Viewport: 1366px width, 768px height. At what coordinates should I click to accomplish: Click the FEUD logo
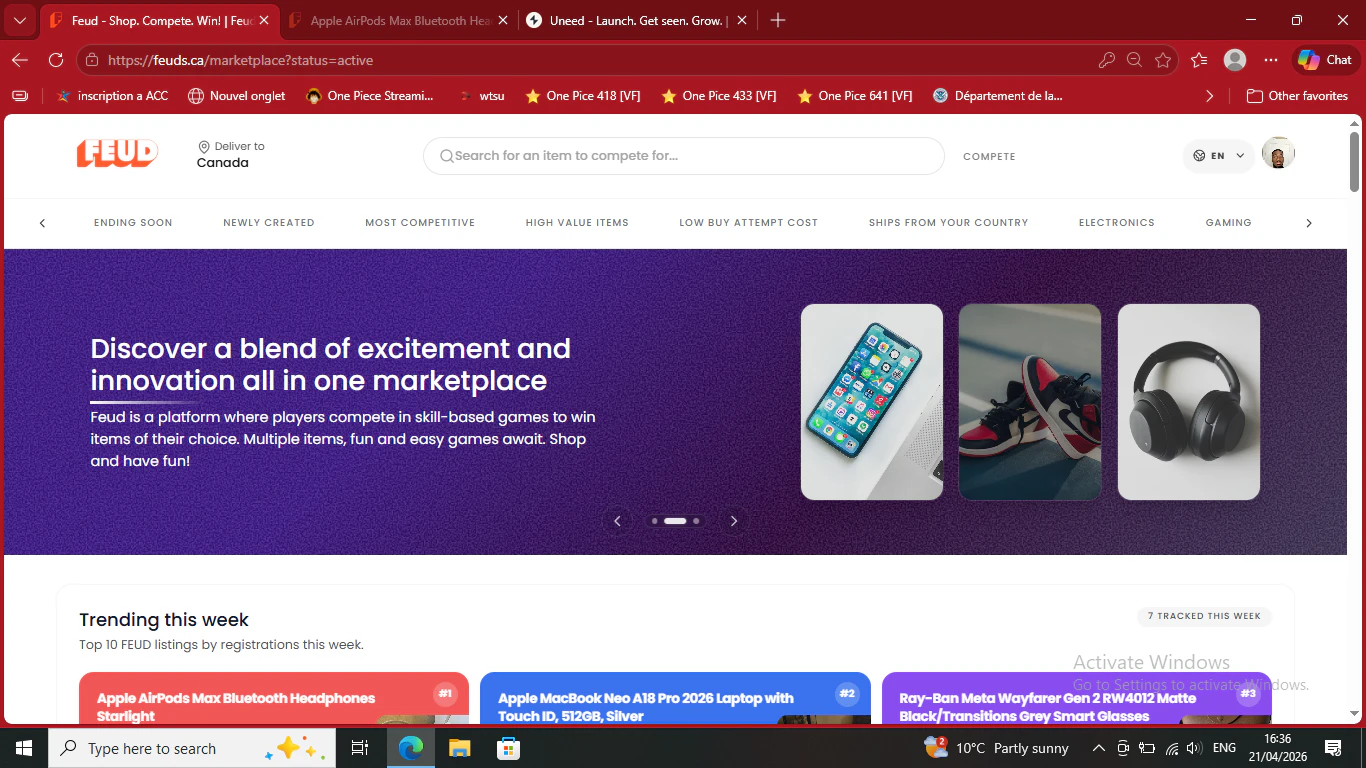tap(117, 153)
